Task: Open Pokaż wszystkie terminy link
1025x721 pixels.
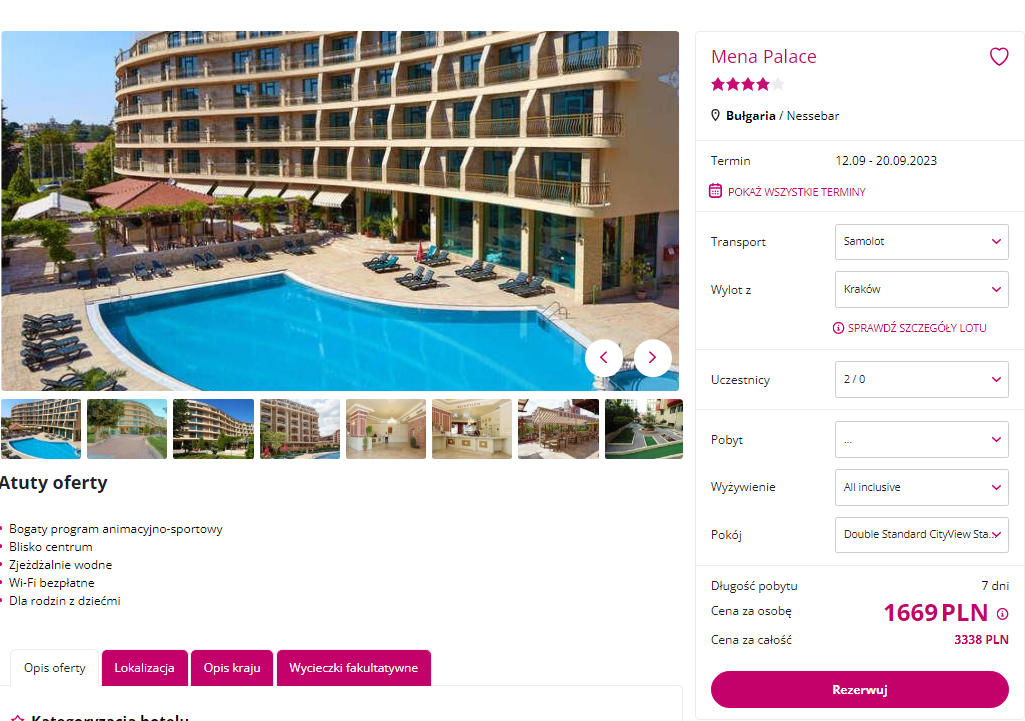Action: coord(796,192)
